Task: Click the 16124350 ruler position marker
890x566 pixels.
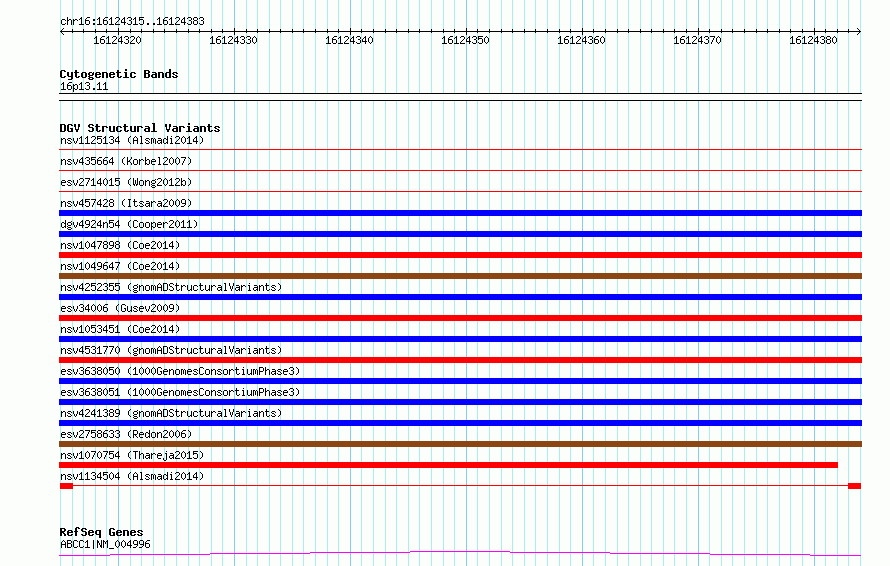Action: point(465,40)
